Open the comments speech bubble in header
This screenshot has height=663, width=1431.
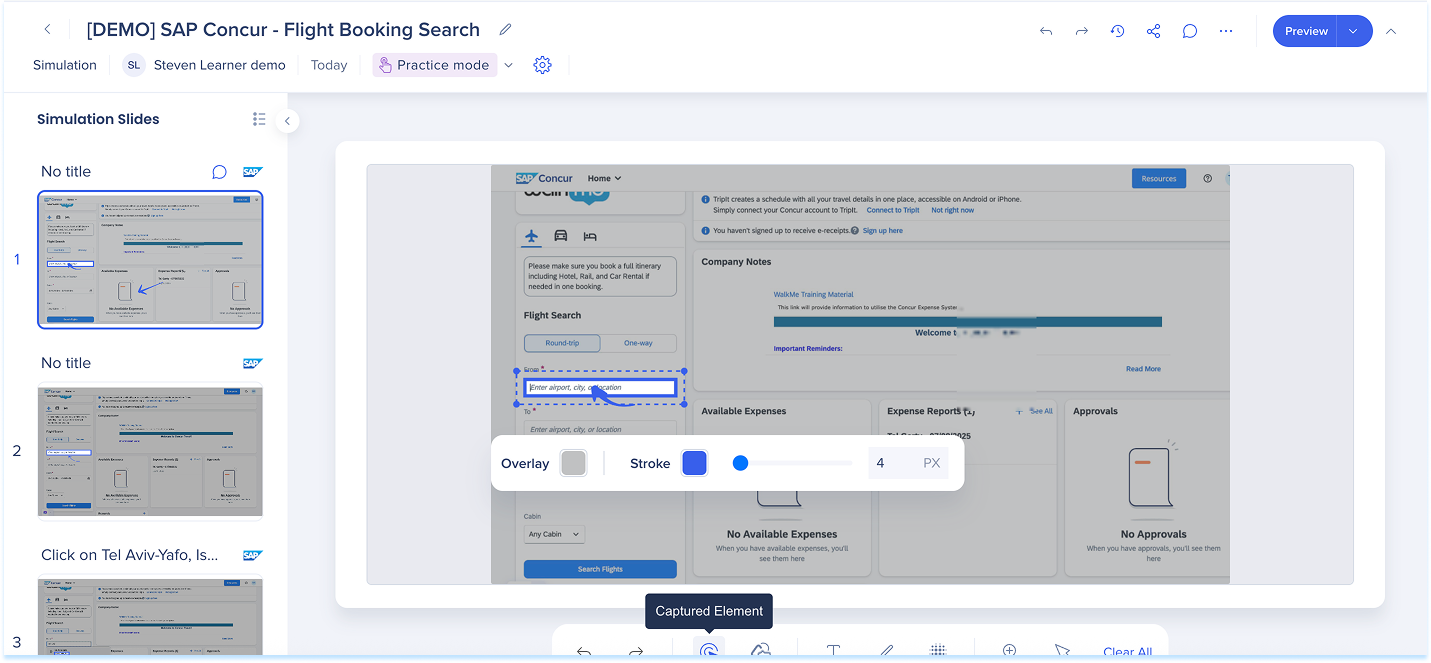coord(1190,31)
